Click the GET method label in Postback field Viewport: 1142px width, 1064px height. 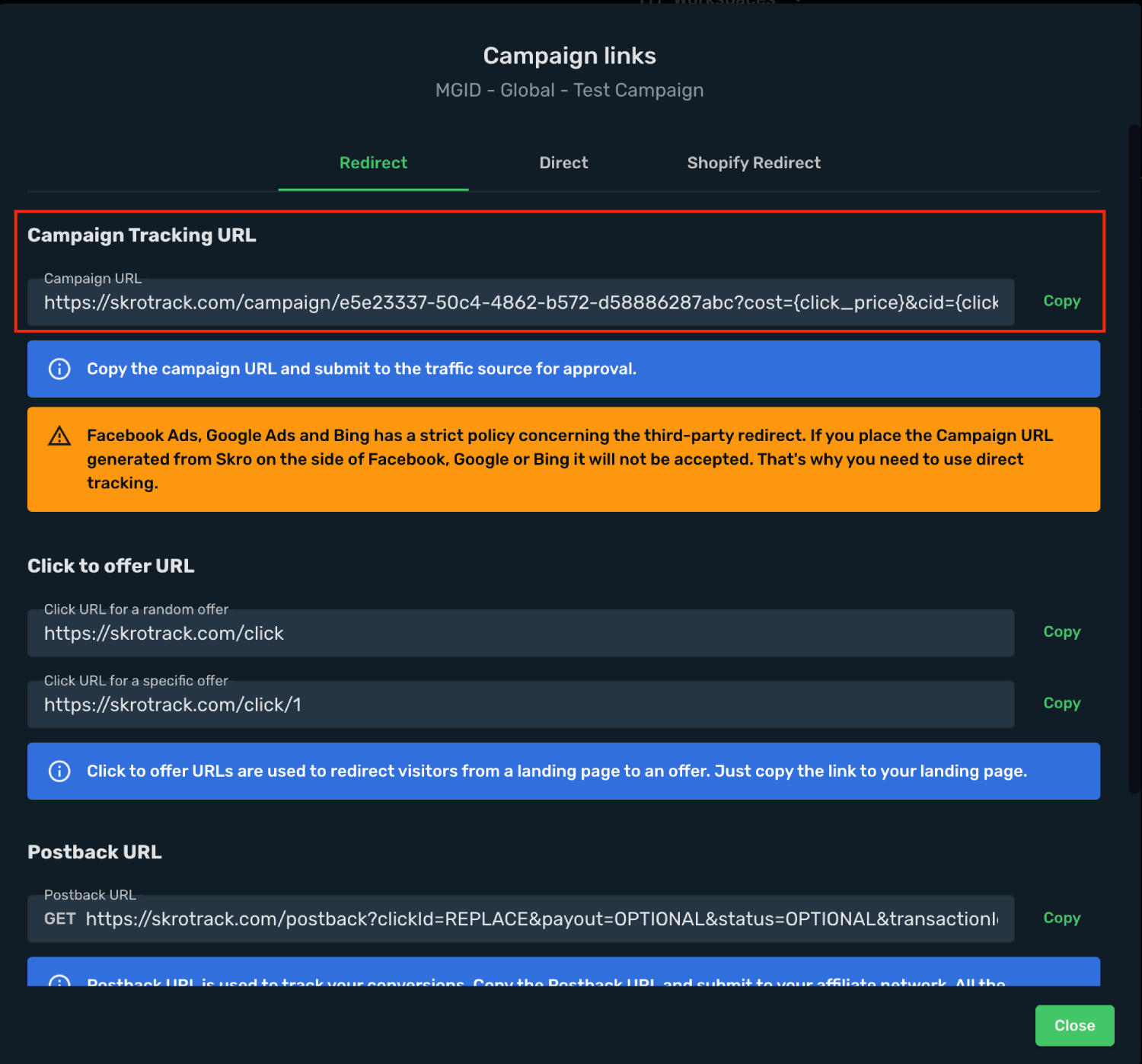point(60,919)
